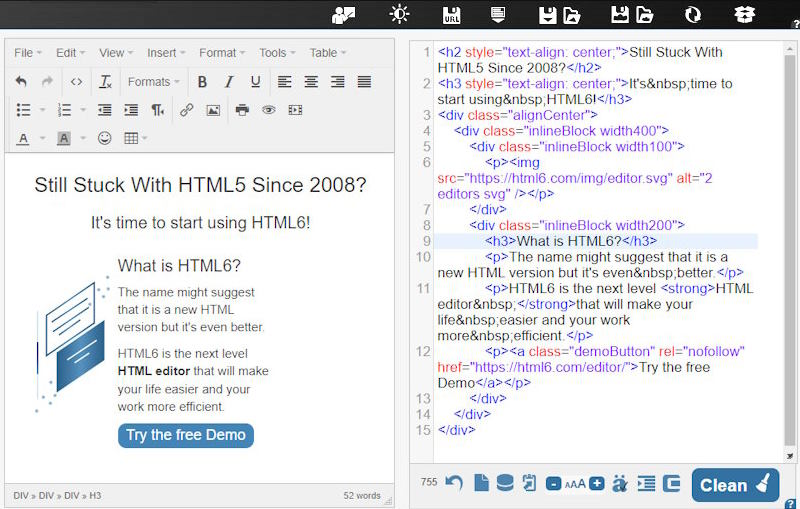The width and height of the screenshot is (800, 509).
Task: Align text right
Action: point(338,82)
